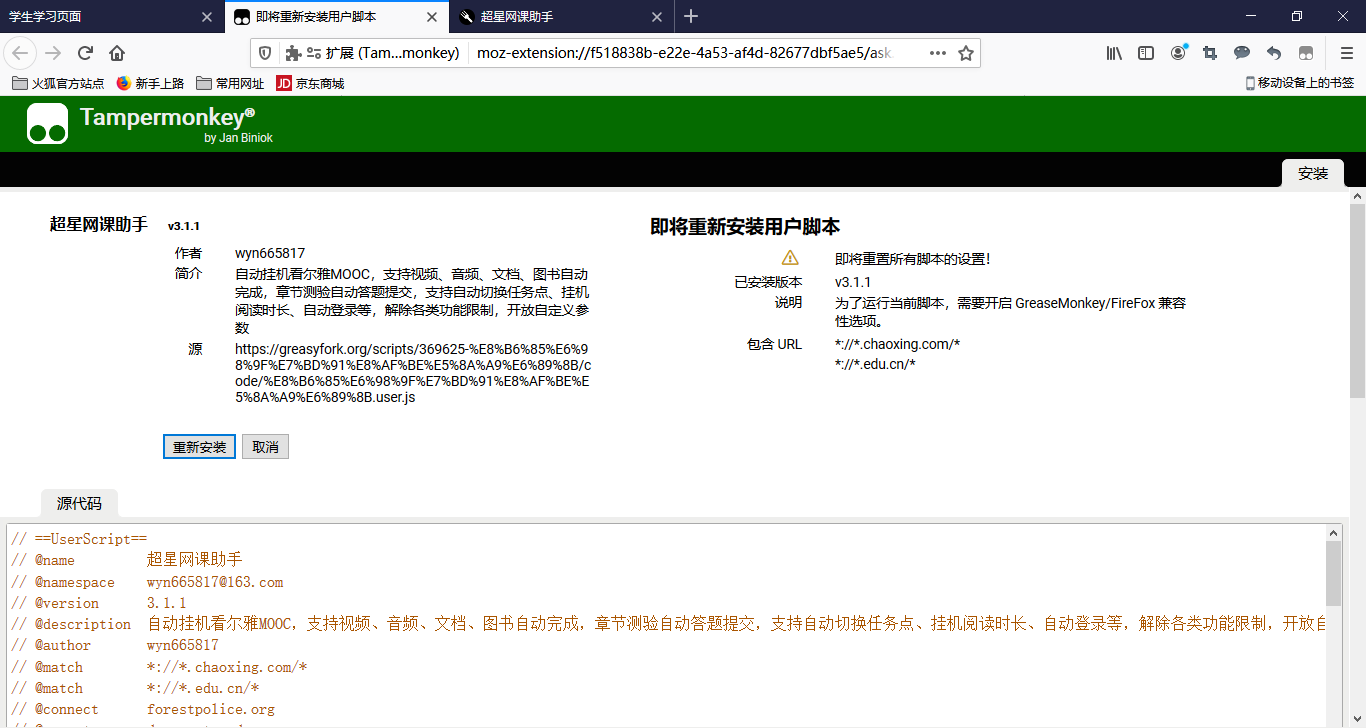Click the 取消 button
Viewport: 1366px width, 728px height.
[x=265, y=447]
